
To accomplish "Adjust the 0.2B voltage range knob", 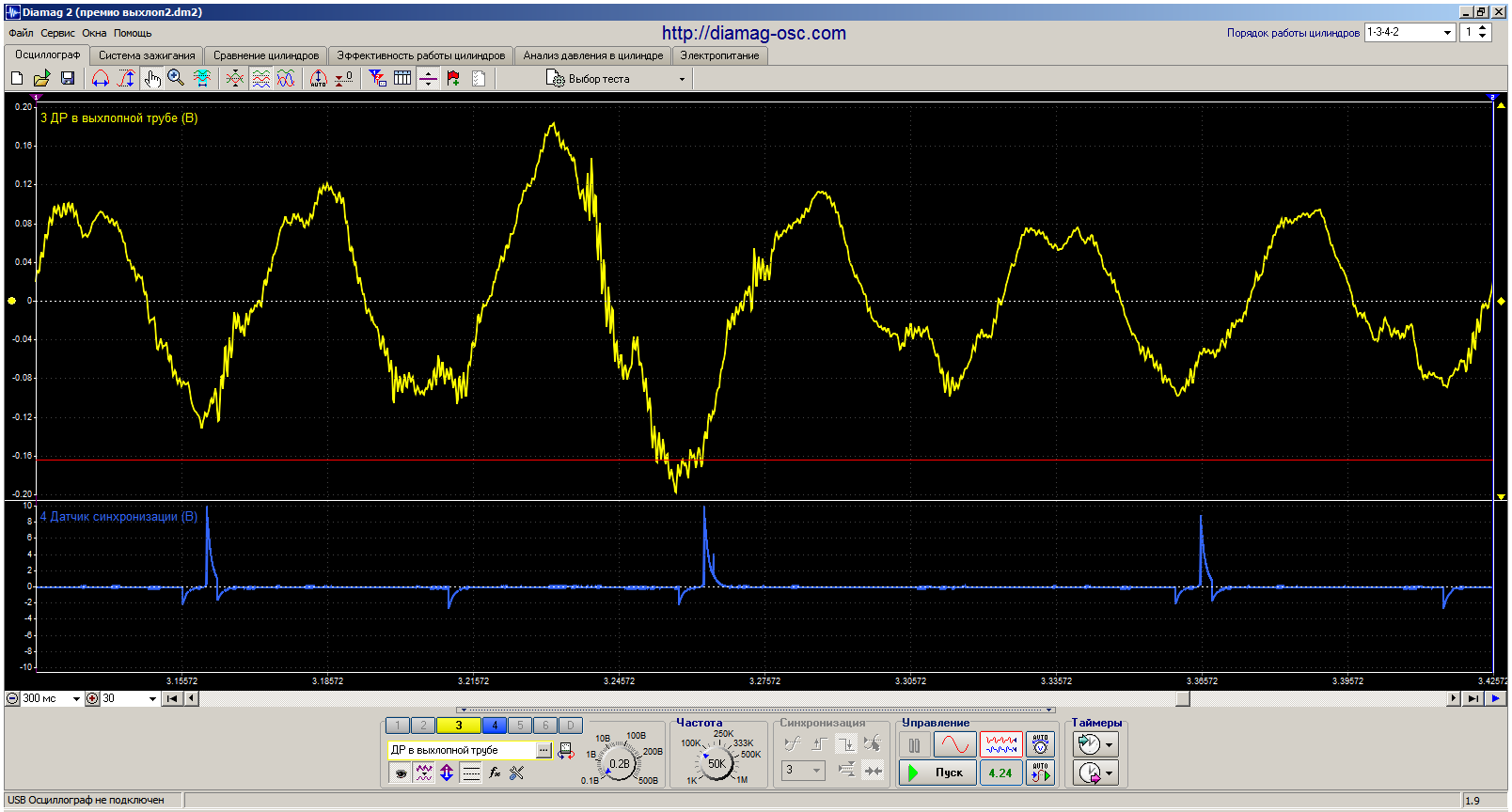I will [620, 764].
